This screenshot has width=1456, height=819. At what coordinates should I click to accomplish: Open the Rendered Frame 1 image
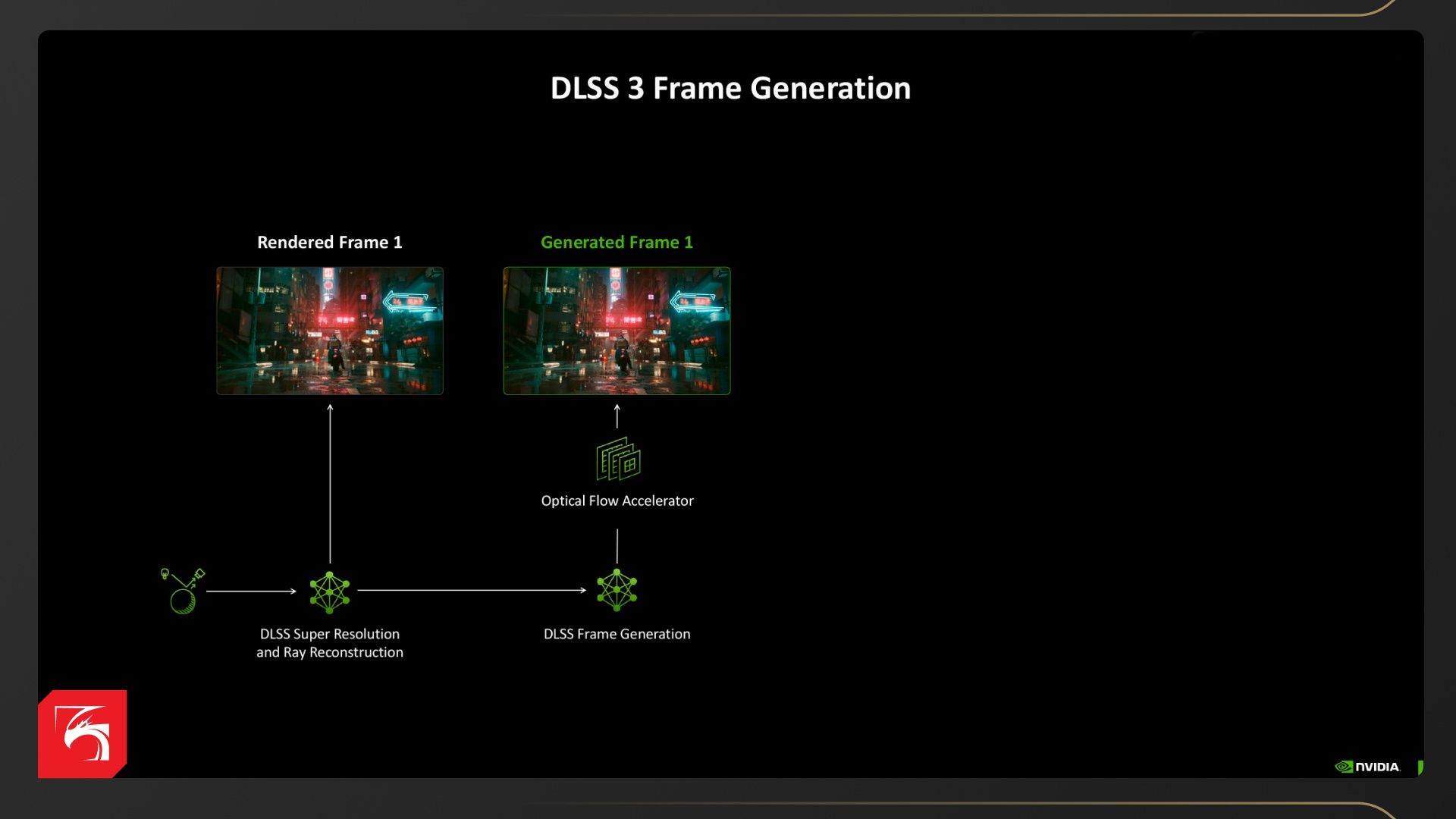click(330, 331)
